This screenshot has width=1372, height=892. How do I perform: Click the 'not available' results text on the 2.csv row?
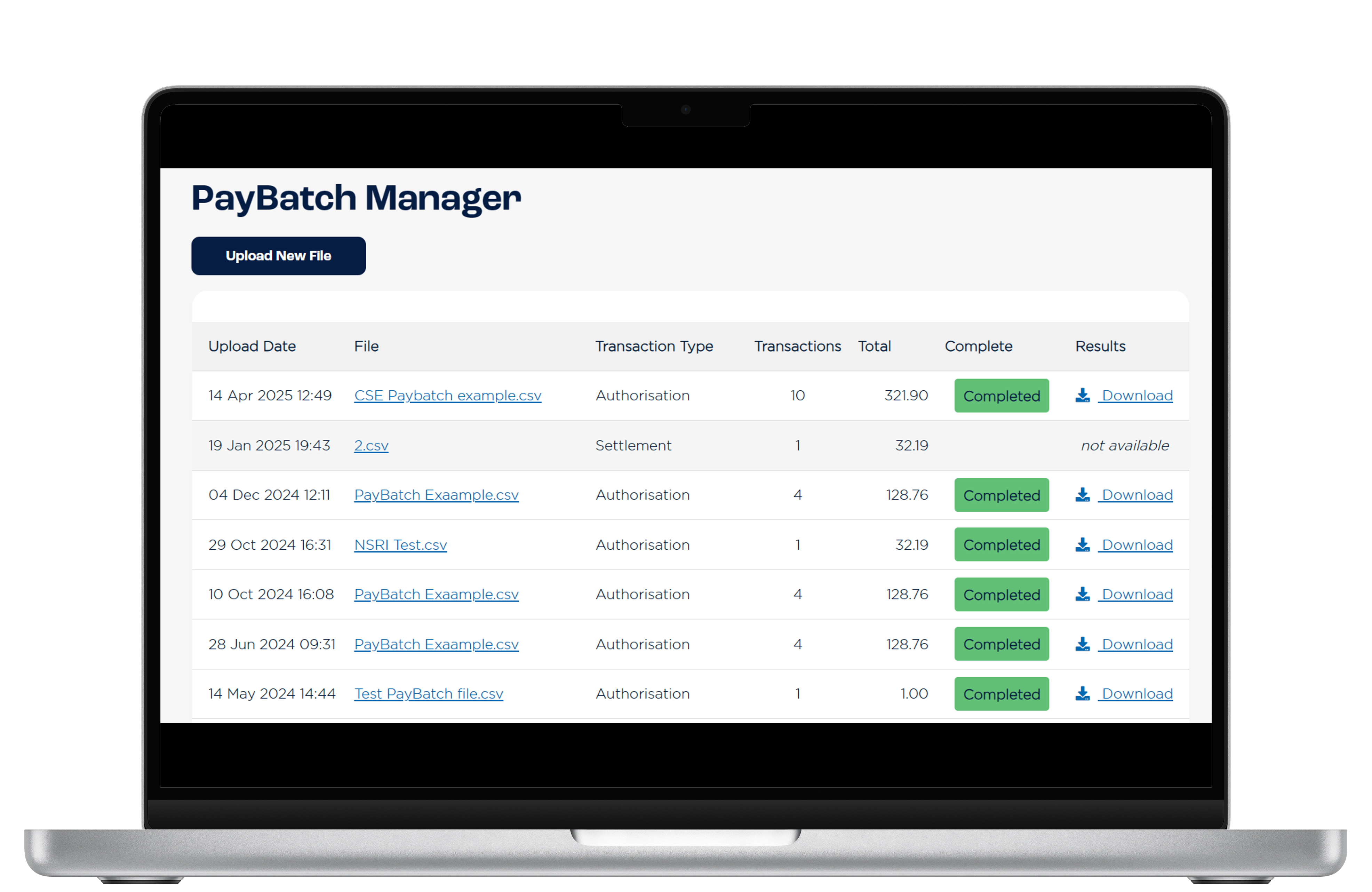click(1124, 445)
